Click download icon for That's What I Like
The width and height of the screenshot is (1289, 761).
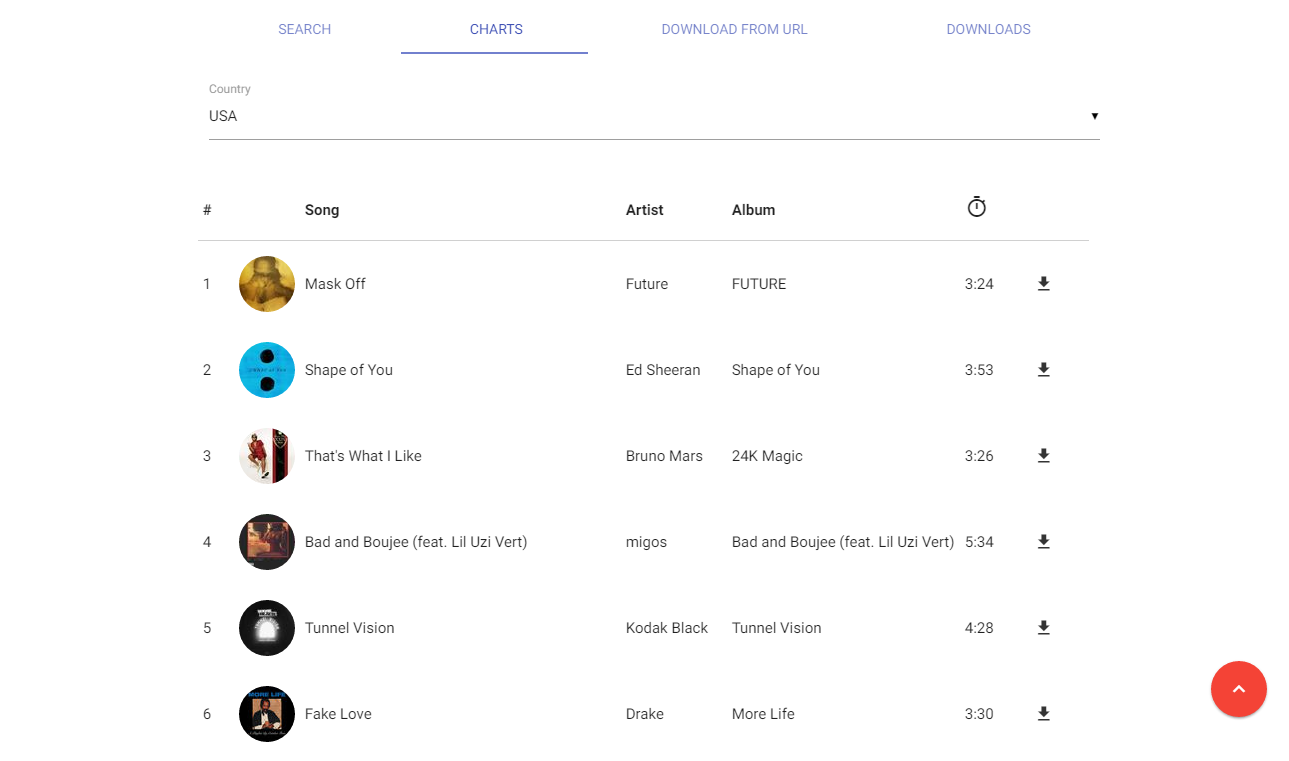pyautogui.click(x=1043, y=456)
